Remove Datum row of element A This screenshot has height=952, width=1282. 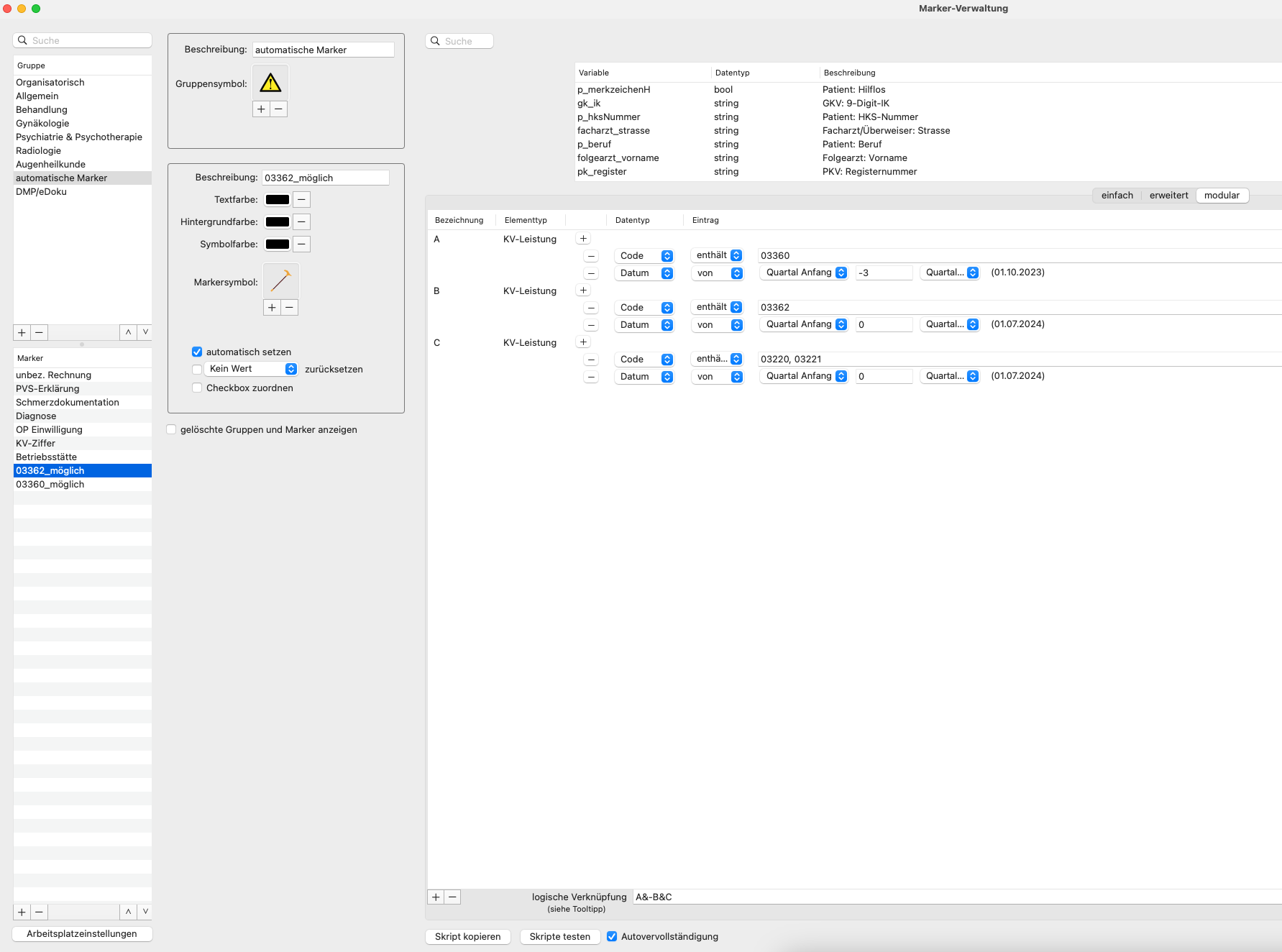click(591, 273)
